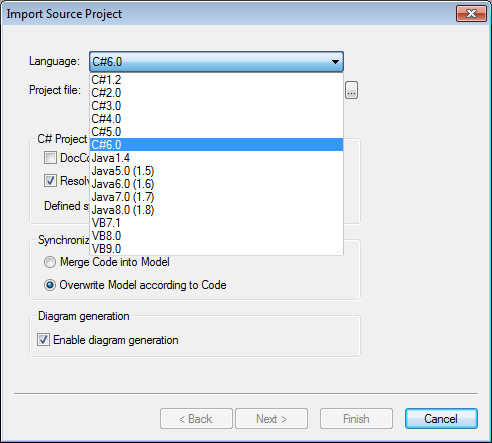Viewport: 492px width, 443px height.
Task: Close the Import Source Project window
Action: point(471,14)
